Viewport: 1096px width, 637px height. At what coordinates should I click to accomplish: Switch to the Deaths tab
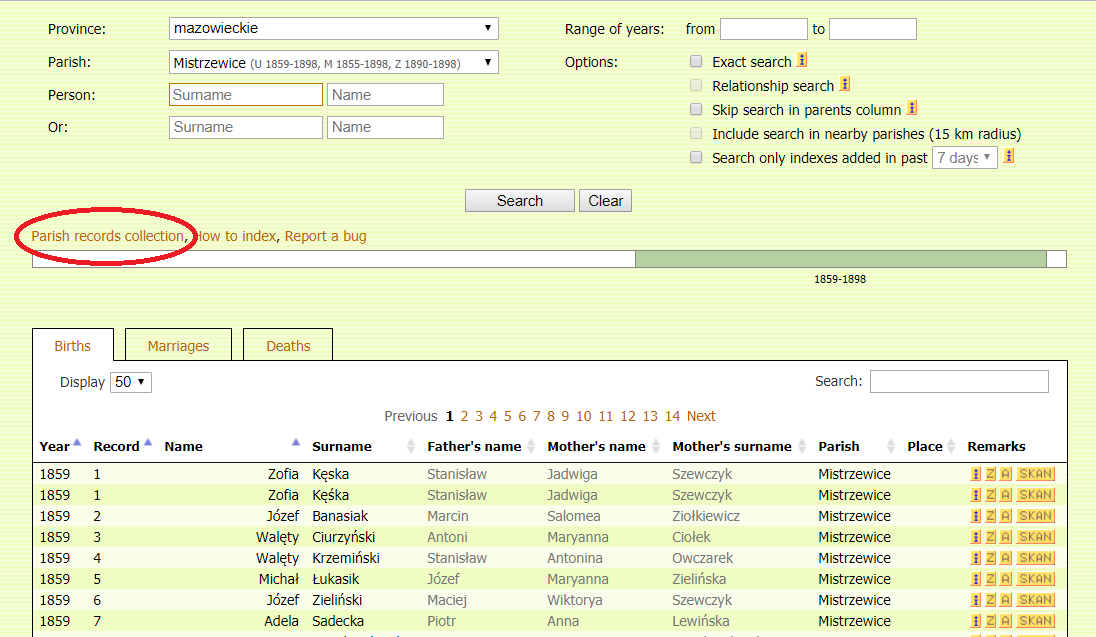[x=288, y=346]
